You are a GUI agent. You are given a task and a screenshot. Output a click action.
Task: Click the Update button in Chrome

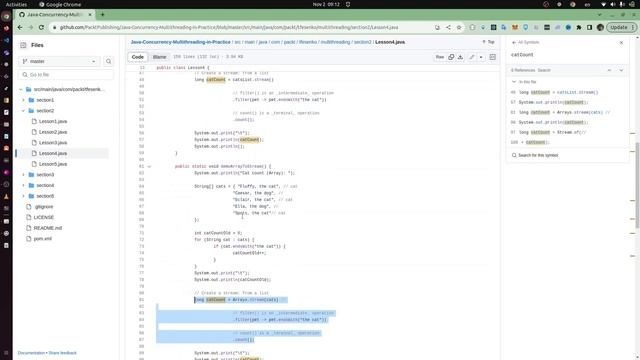[621, 27]
